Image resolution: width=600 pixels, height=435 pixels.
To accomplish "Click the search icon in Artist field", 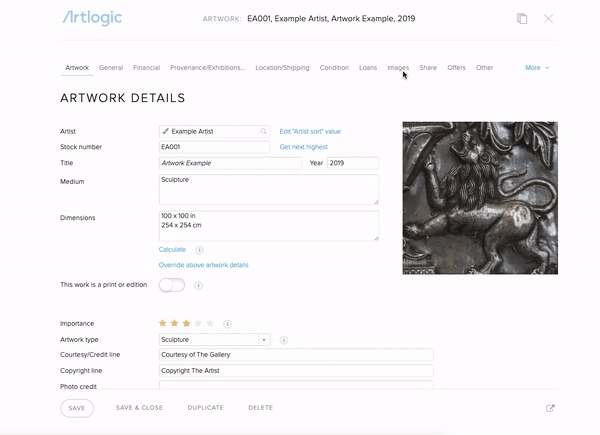I will 264,131.
